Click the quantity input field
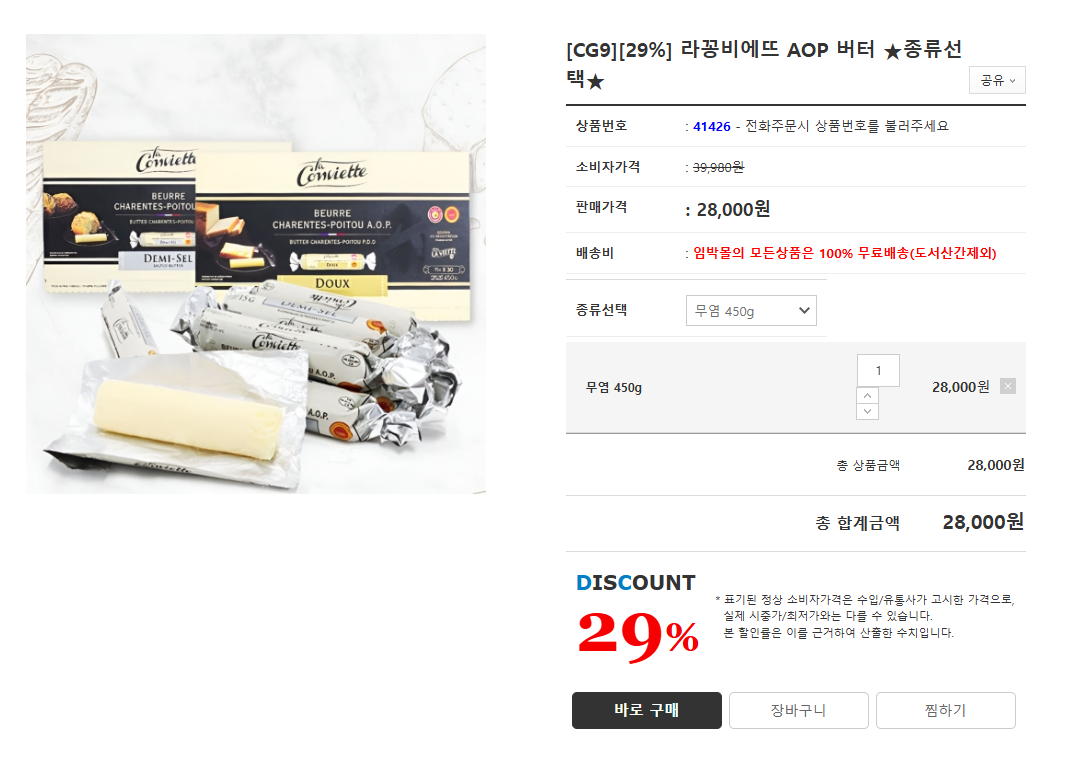The width and height of the screenshot is (1072, 757). click(x=878, y=371)
